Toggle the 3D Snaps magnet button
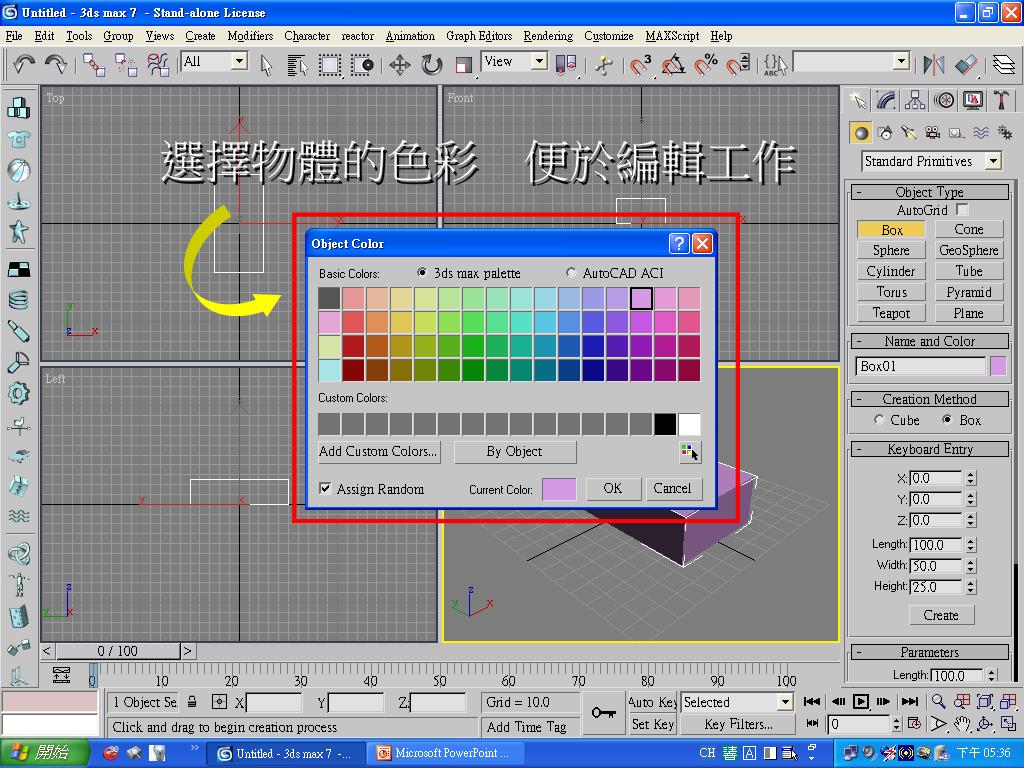 [641, 65]
